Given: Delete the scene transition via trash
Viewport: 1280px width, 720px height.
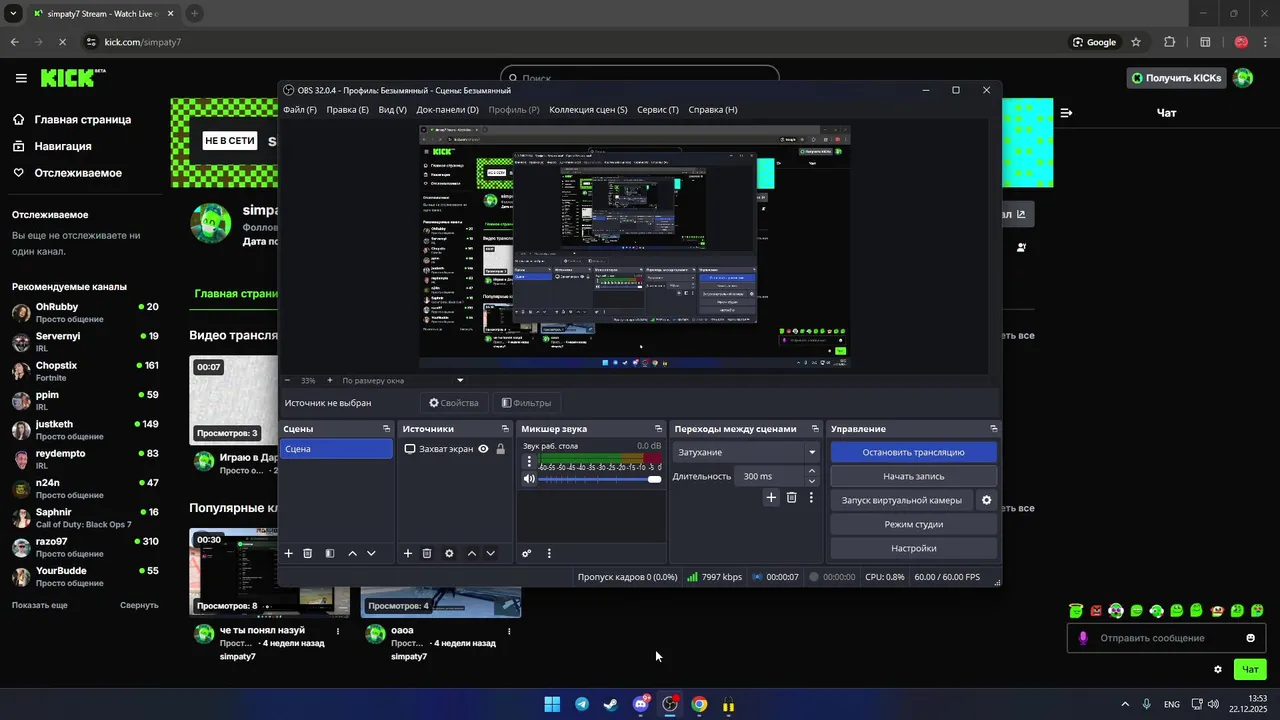Looking at the screenshot, I should tap(791, 497).
